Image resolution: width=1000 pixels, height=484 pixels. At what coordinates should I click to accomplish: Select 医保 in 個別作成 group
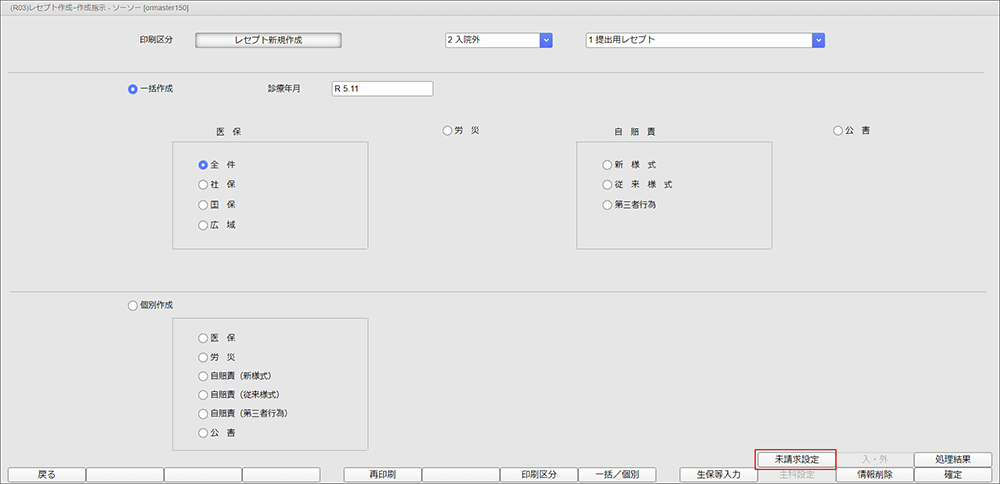click(x=203, y=338)
